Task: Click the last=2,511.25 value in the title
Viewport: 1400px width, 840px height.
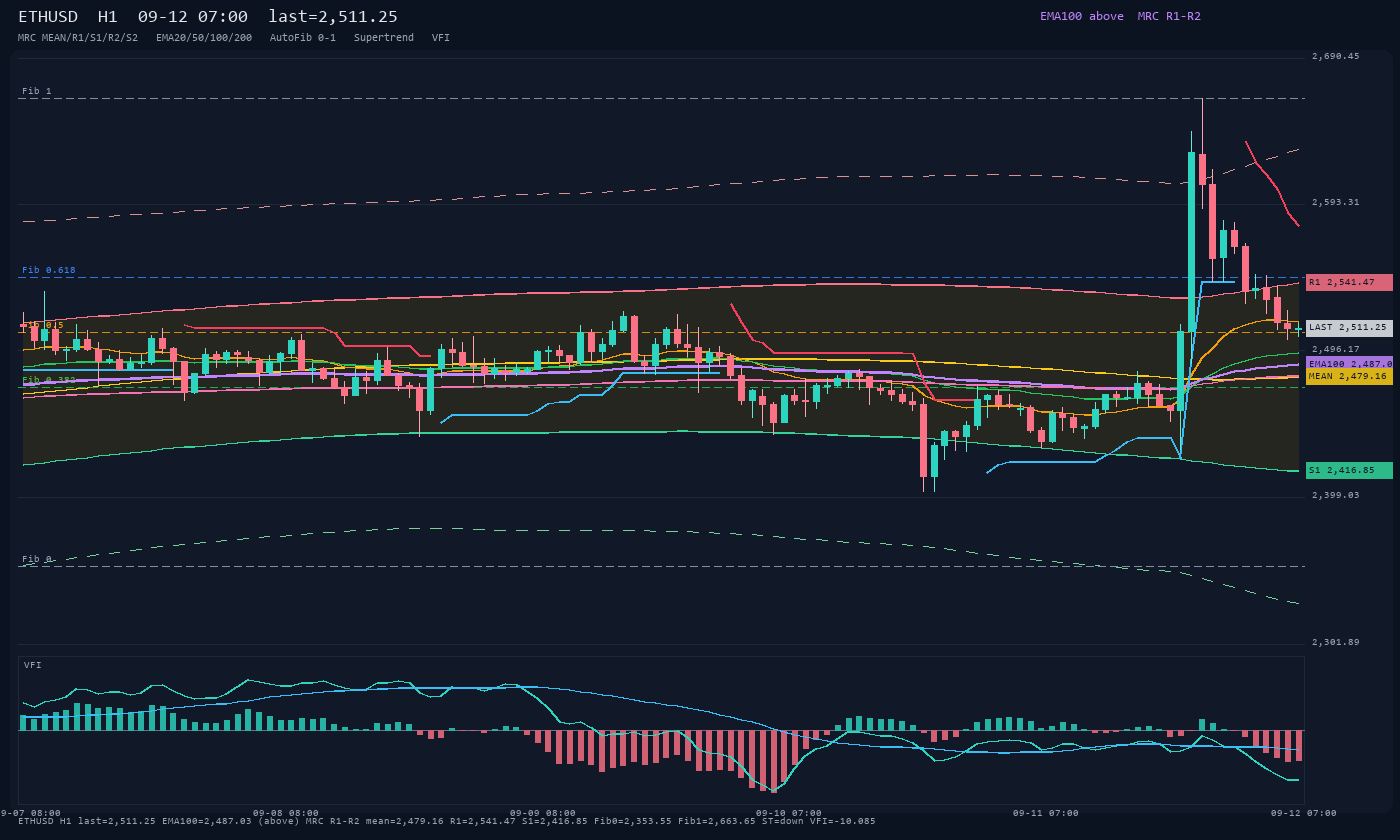Action: (x=333, y=16)
